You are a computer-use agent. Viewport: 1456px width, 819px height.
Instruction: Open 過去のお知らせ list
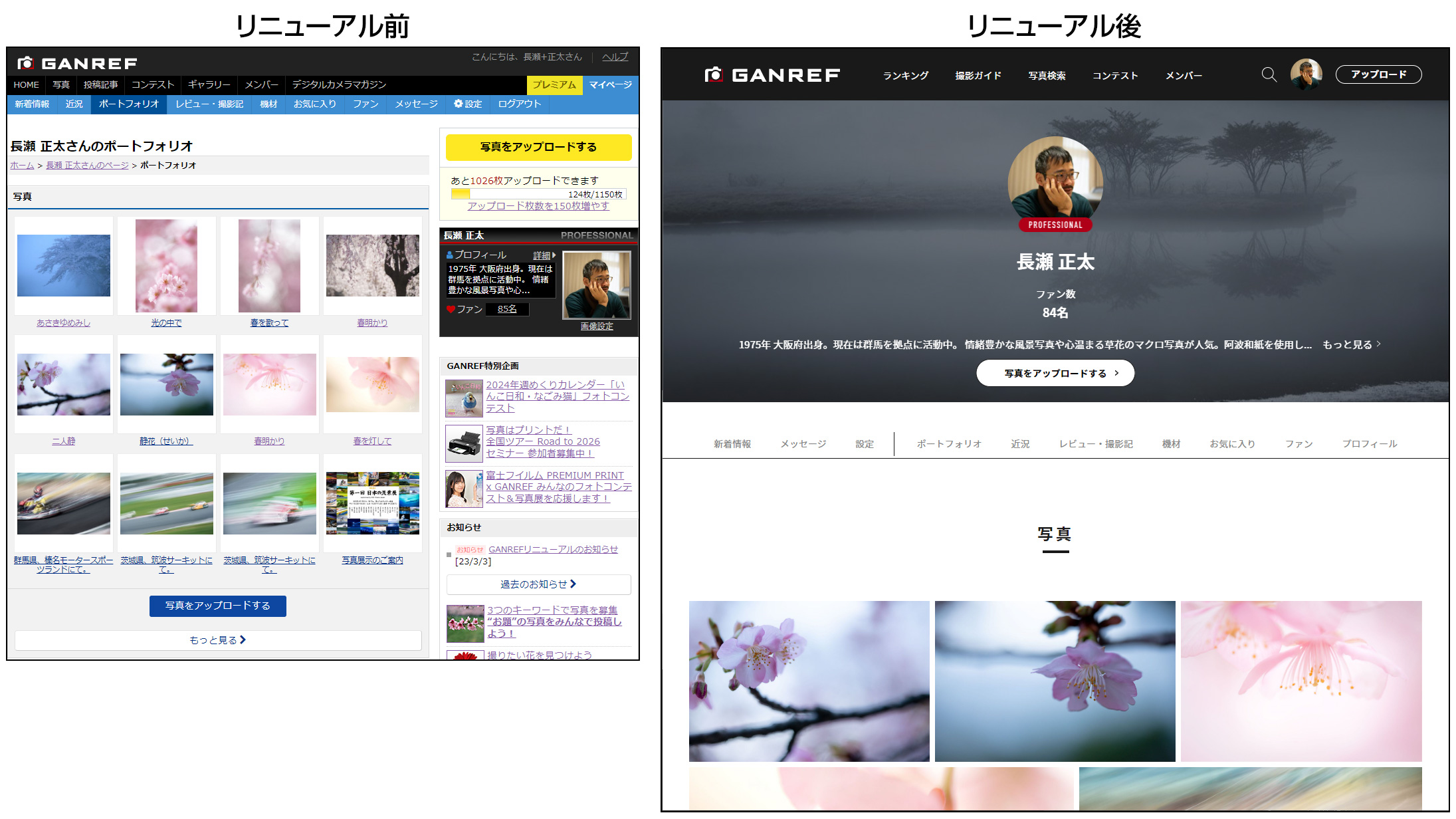pyautogui.click(x=538, y=584)
